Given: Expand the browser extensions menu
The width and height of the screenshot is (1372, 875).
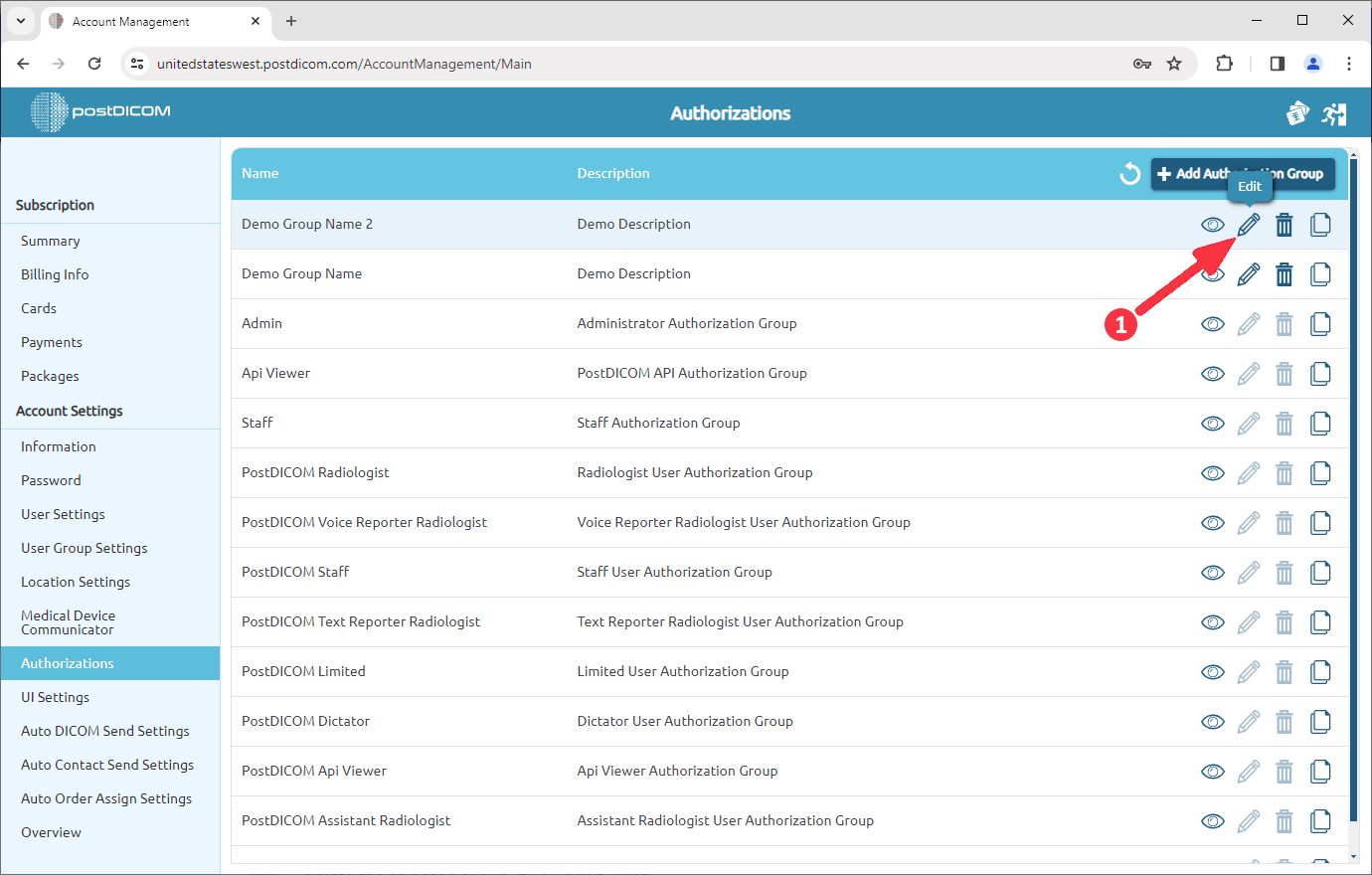Looking at the screenshot, I should point(1224,63).
